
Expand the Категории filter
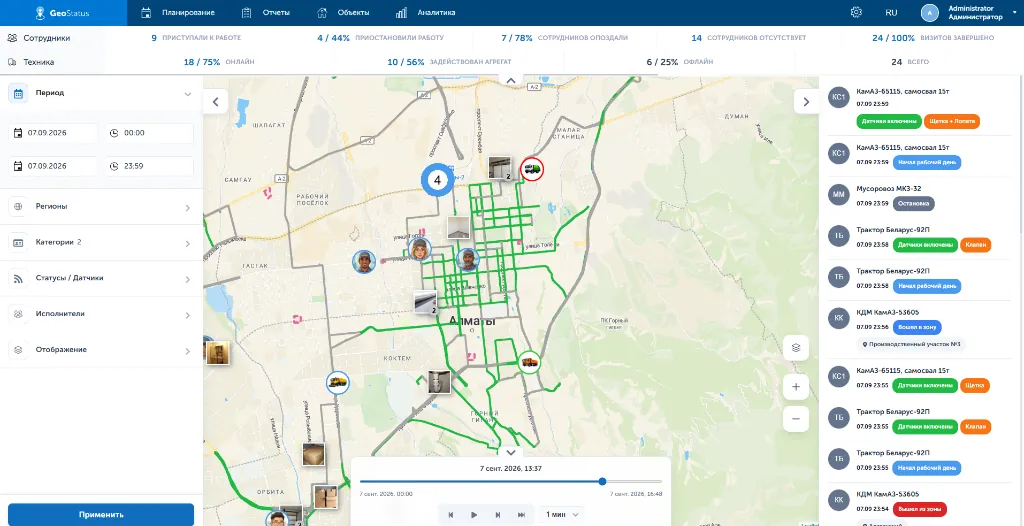(x=188, y=244)
